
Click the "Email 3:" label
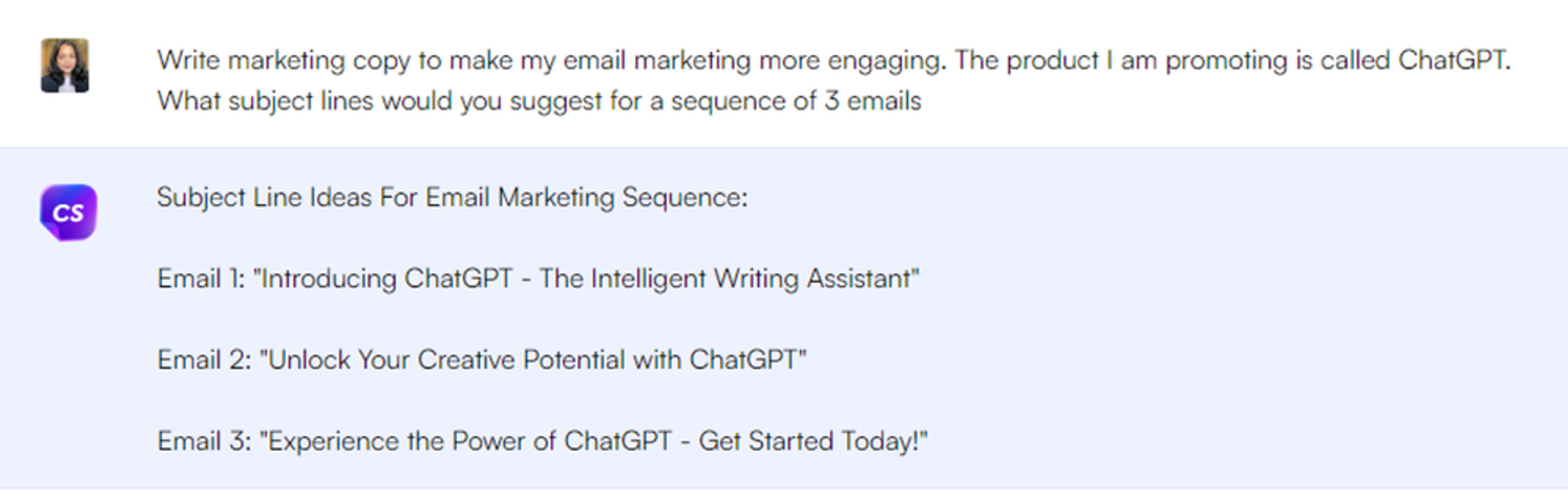click(204, 441)
